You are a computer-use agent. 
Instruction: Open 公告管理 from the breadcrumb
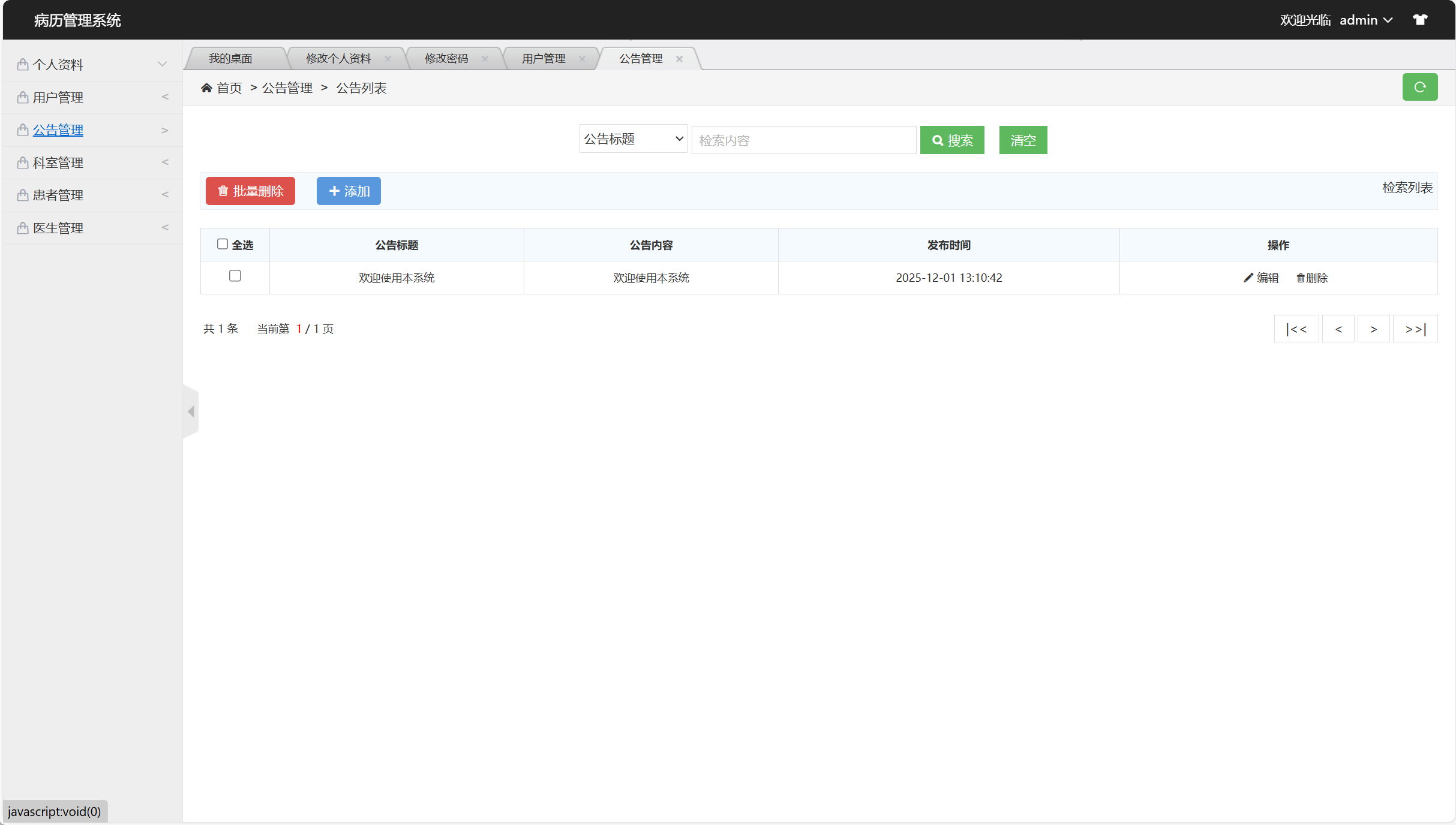[x=287, y=88]
